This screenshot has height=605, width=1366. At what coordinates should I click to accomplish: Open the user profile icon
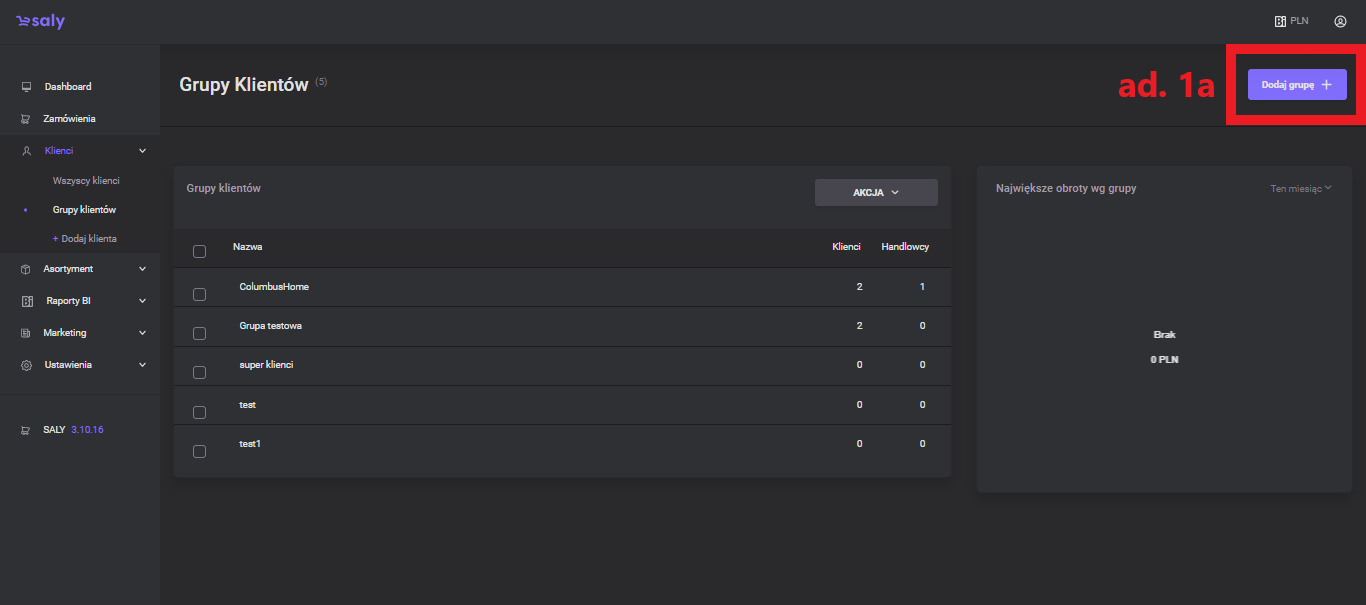[1340, 21]
